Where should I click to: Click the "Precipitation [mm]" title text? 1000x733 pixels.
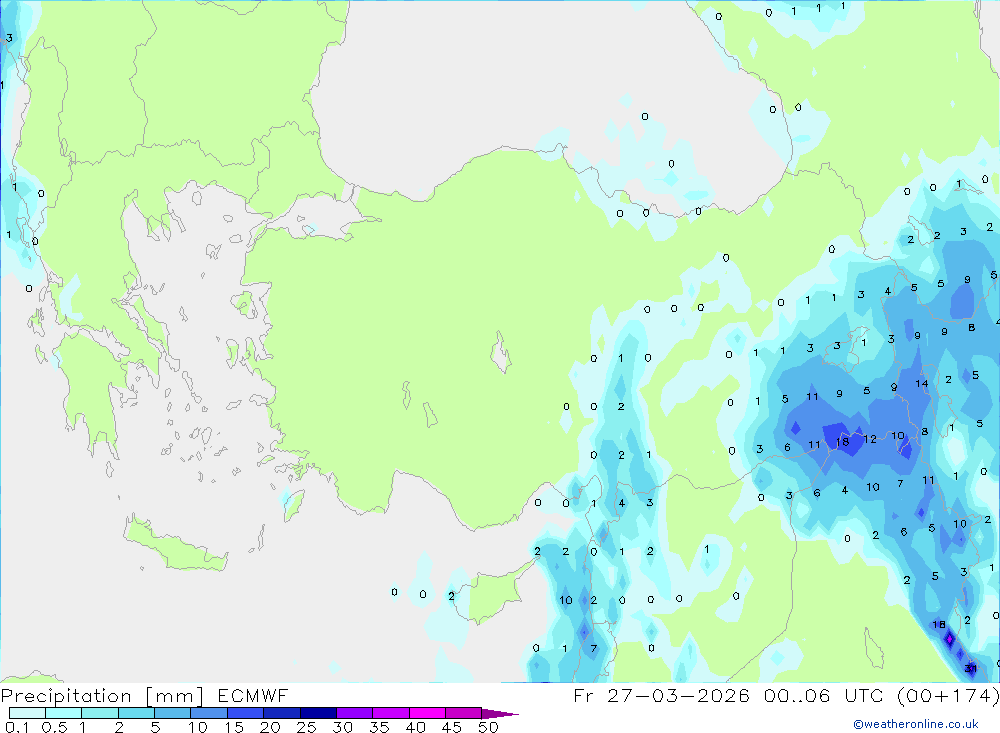click(103, 695)
